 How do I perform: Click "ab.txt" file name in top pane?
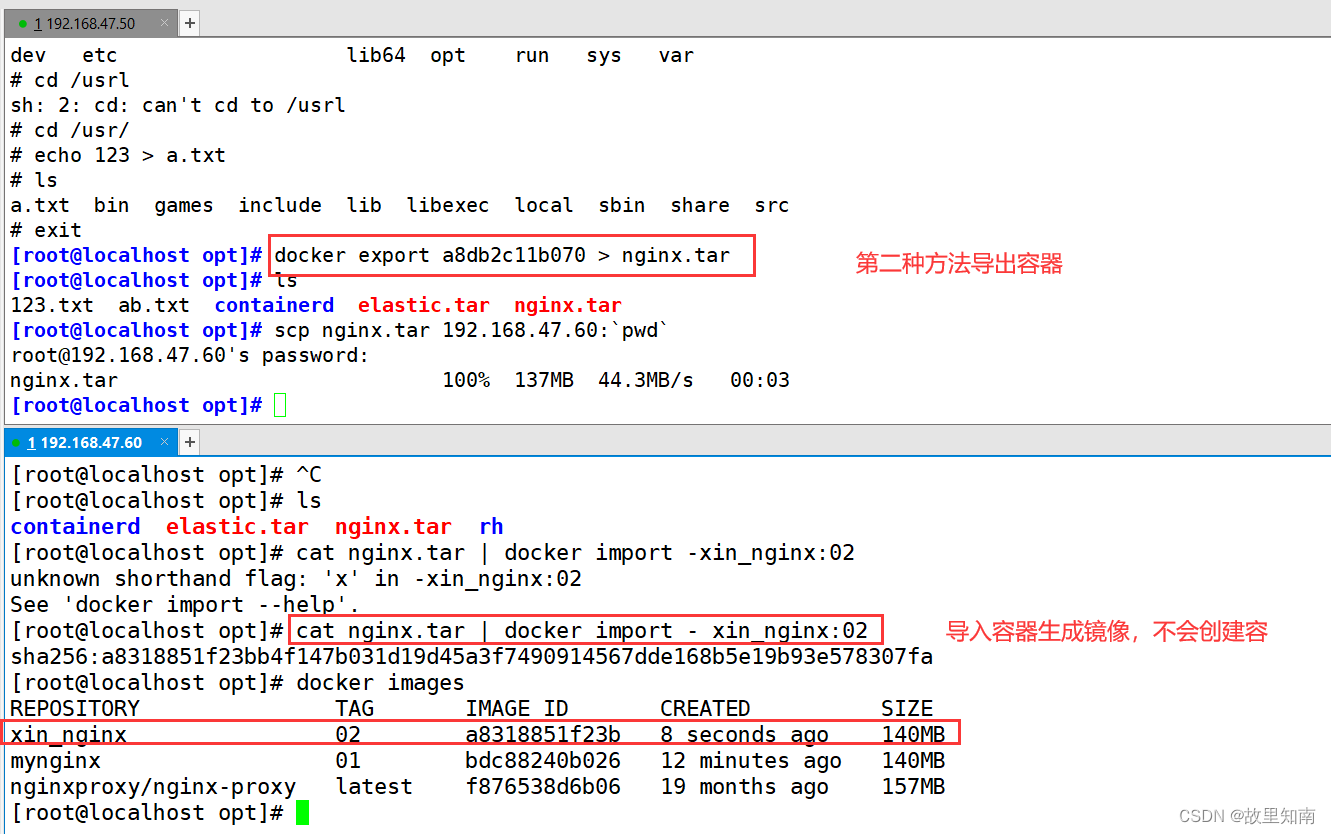pos(154,305)
